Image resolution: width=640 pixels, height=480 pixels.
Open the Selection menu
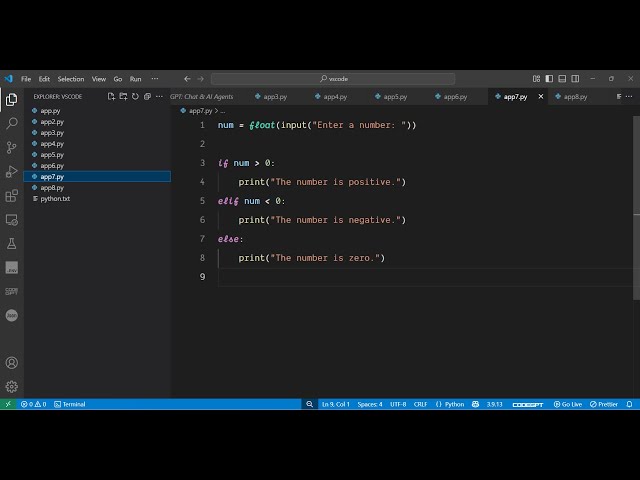(x=71, y=79)
